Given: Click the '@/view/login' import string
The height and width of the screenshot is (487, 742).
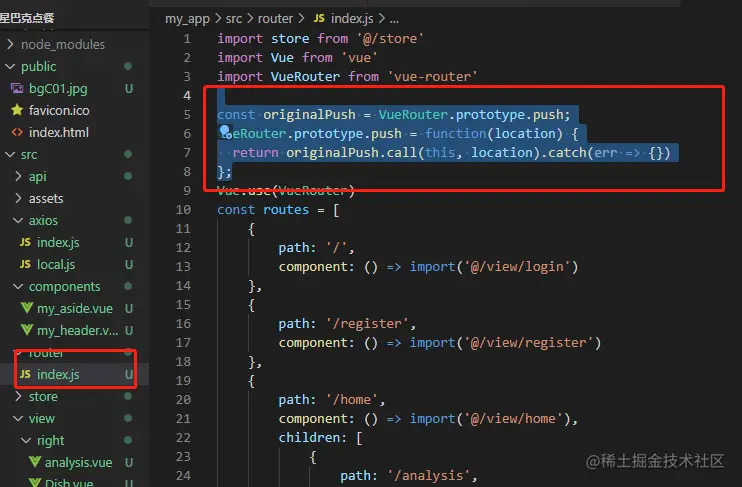Looking at the screenshot, I should pyautogui.click(x=518, y=267).
